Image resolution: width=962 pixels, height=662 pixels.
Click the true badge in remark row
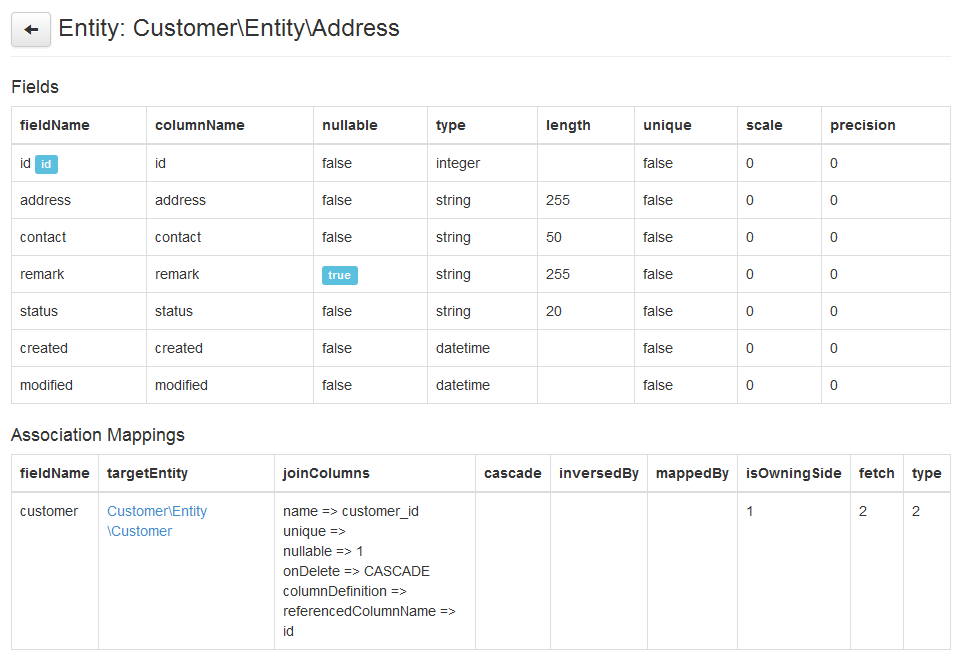click(x=339, y=275)
